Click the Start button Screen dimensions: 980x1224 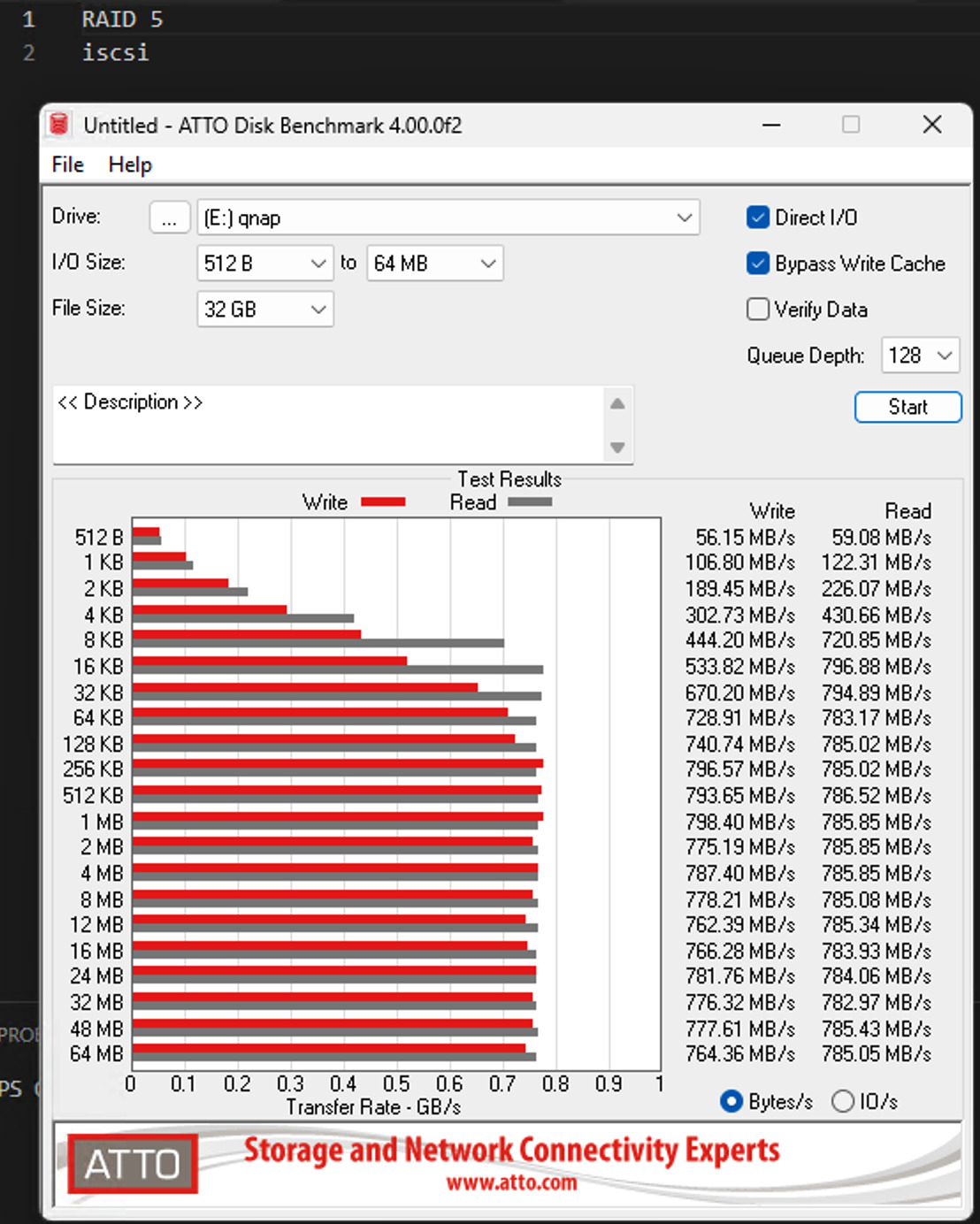907,407
